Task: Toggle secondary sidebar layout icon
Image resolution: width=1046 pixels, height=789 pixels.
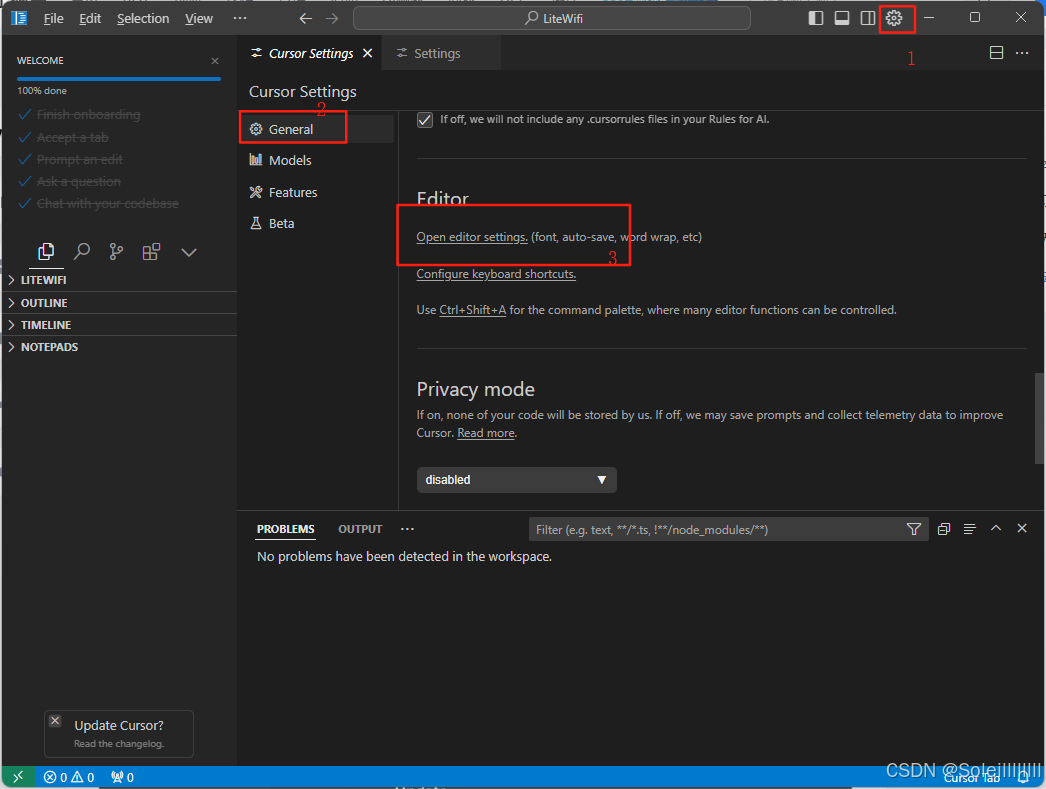Action: (867, 18)
